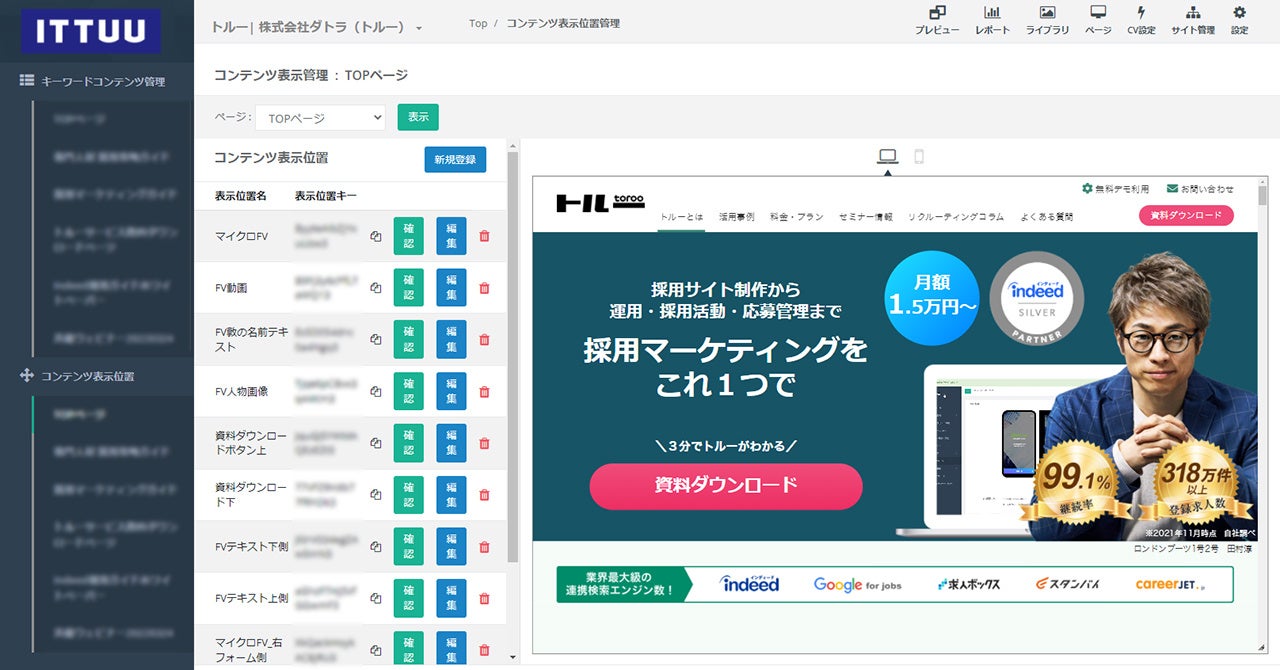This screenshot has width=1280, height=670.
Task: Click the 表示位置キー column header
Action: tap(326, 196)
